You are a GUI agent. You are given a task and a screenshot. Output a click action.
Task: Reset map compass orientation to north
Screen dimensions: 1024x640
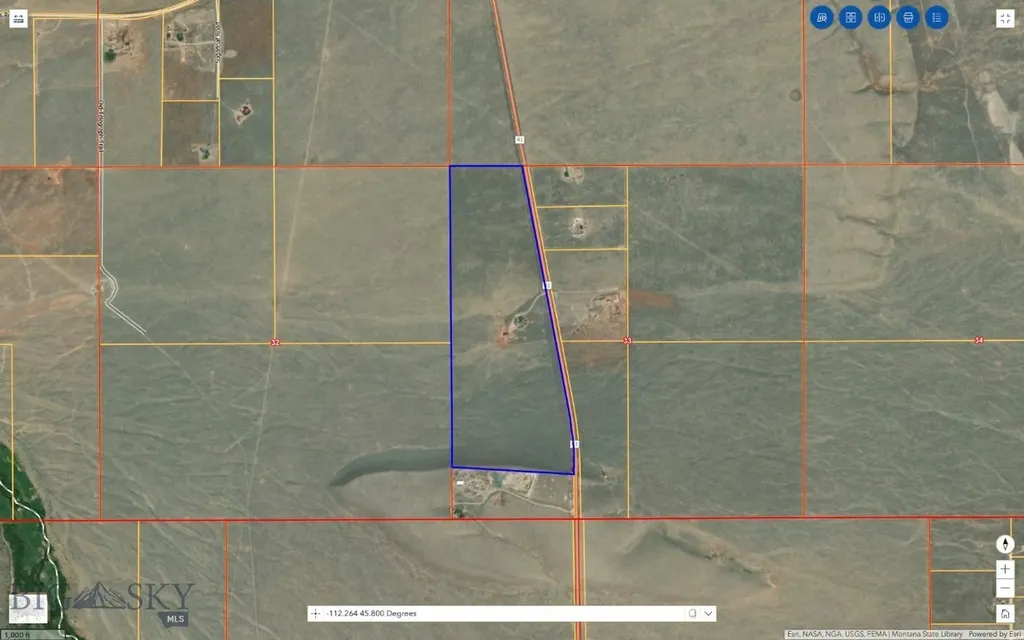click(1005, 544)
